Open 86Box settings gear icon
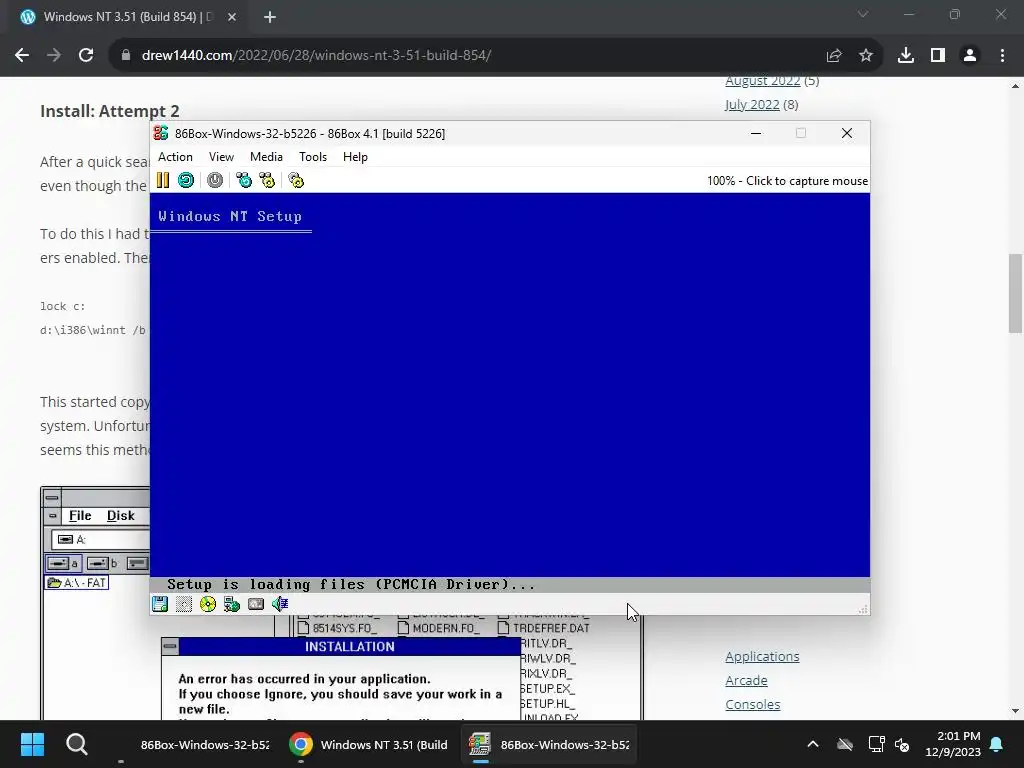1024x768 pixels. [x=296, y=180]
